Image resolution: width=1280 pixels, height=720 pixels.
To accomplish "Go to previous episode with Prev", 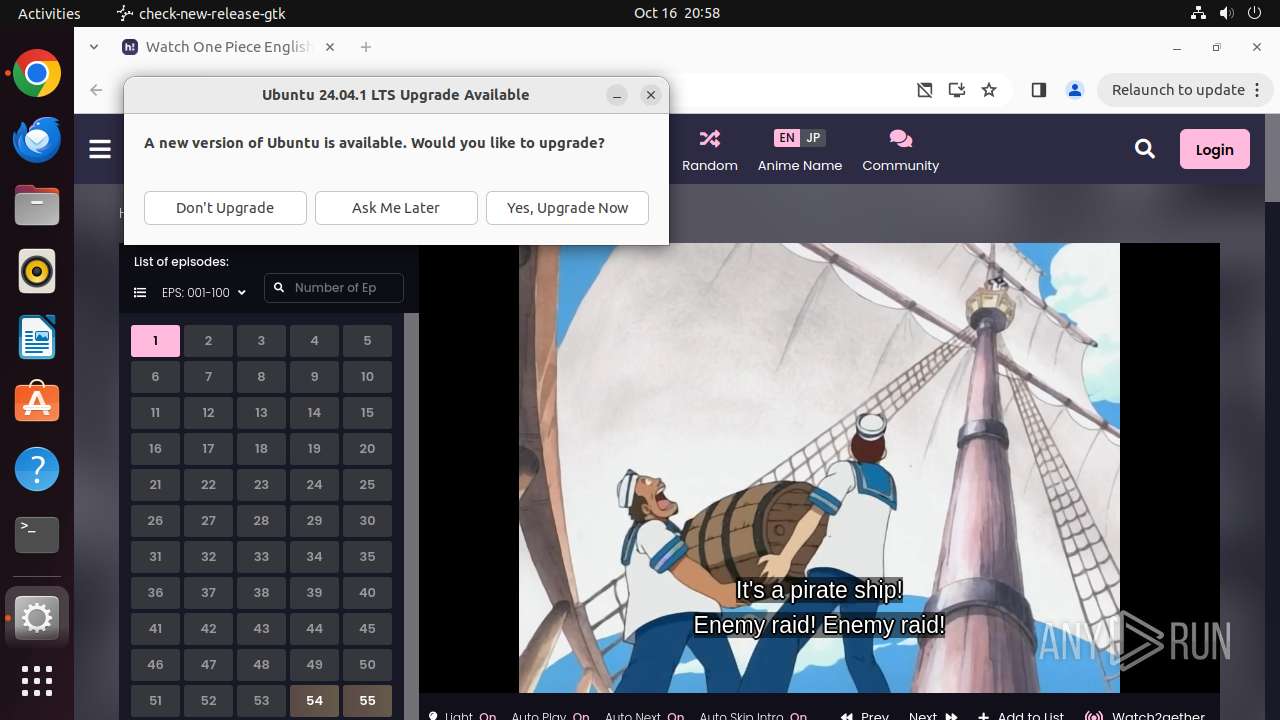I will click(865, 716).
